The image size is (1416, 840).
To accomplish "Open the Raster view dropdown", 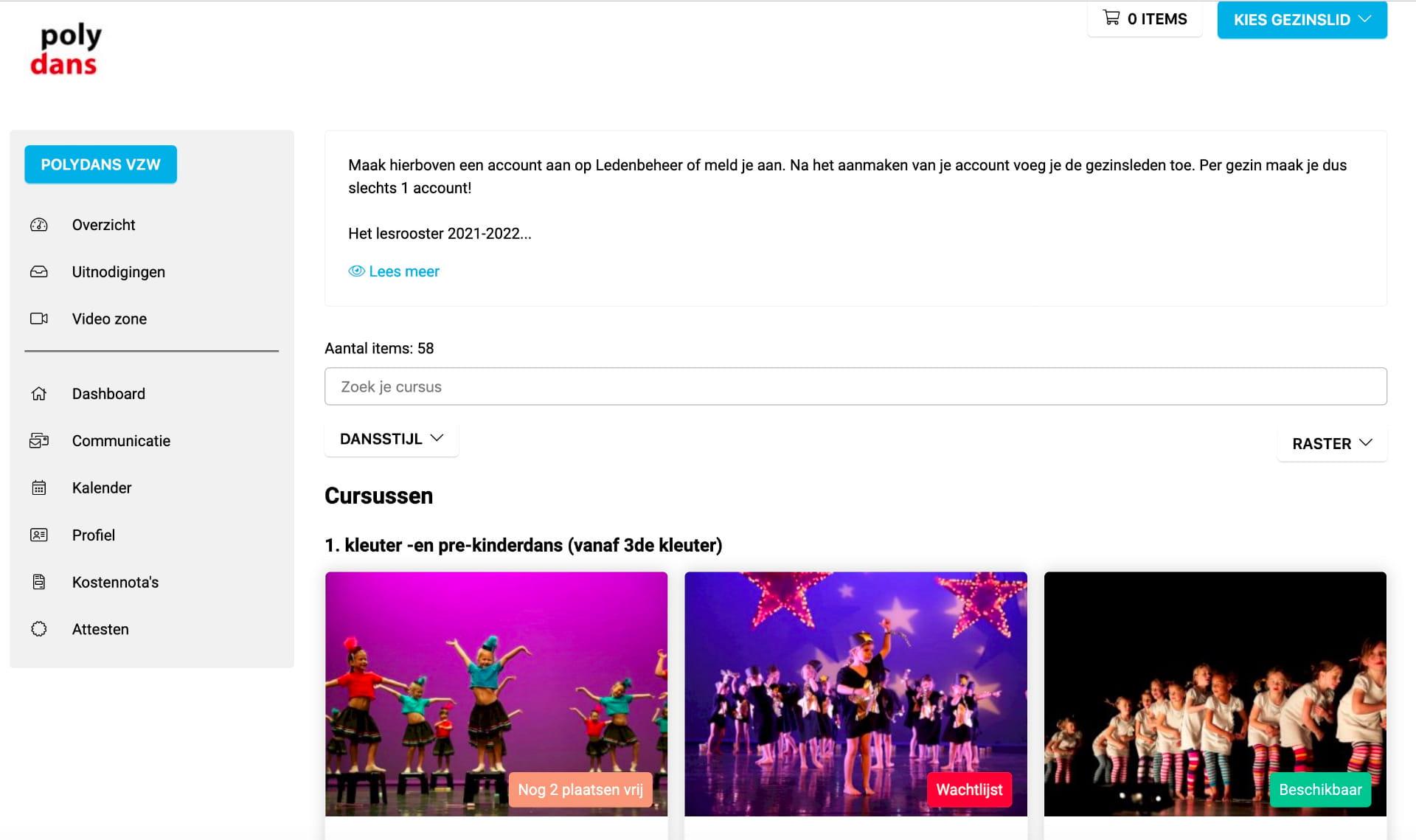I will click(x=1332, y=444).
